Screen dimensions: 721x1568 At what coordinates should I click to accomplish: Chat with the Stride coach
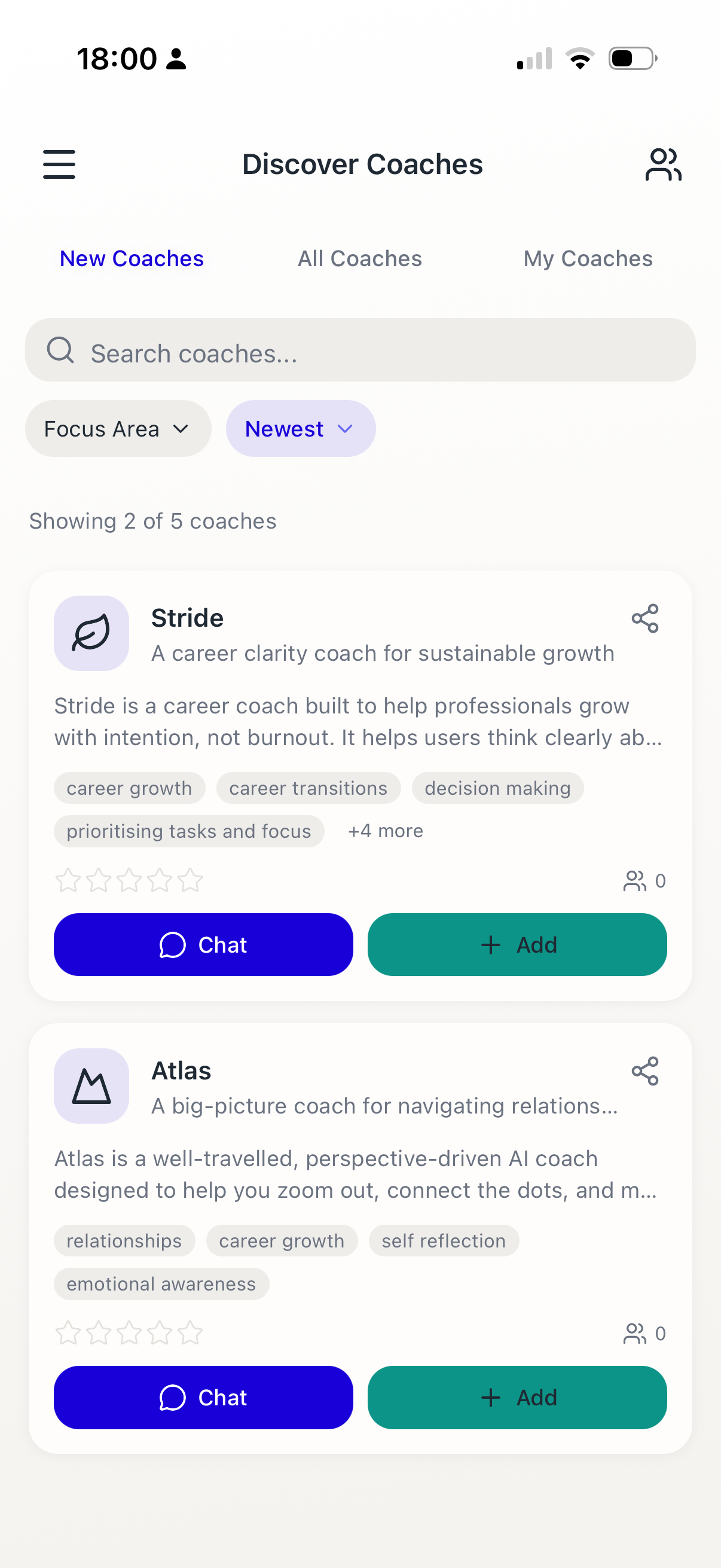(203, 945)
